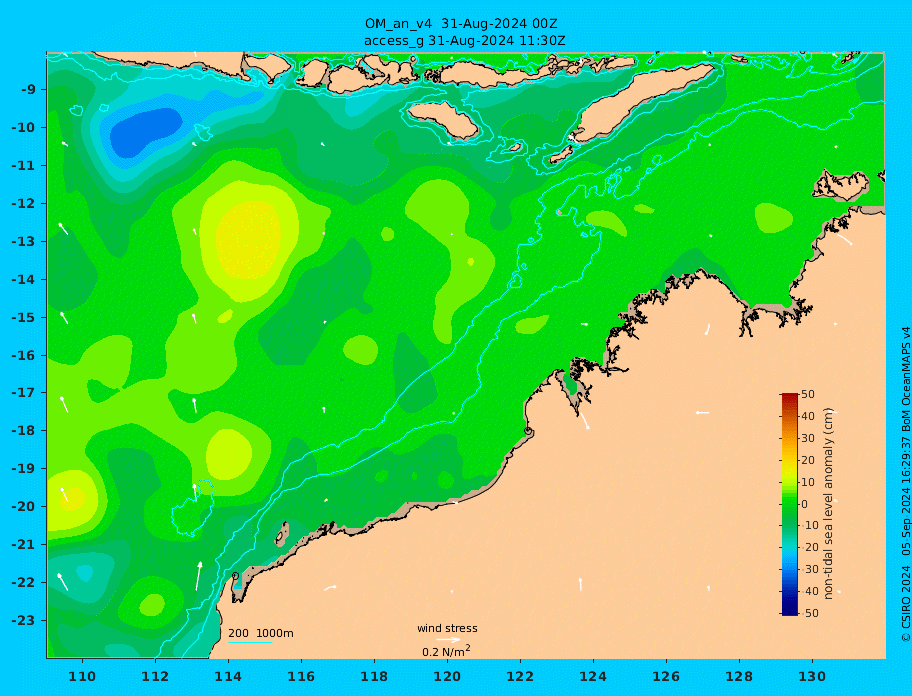Click the colorbar tick label 50 at top

tap(808, 394)
